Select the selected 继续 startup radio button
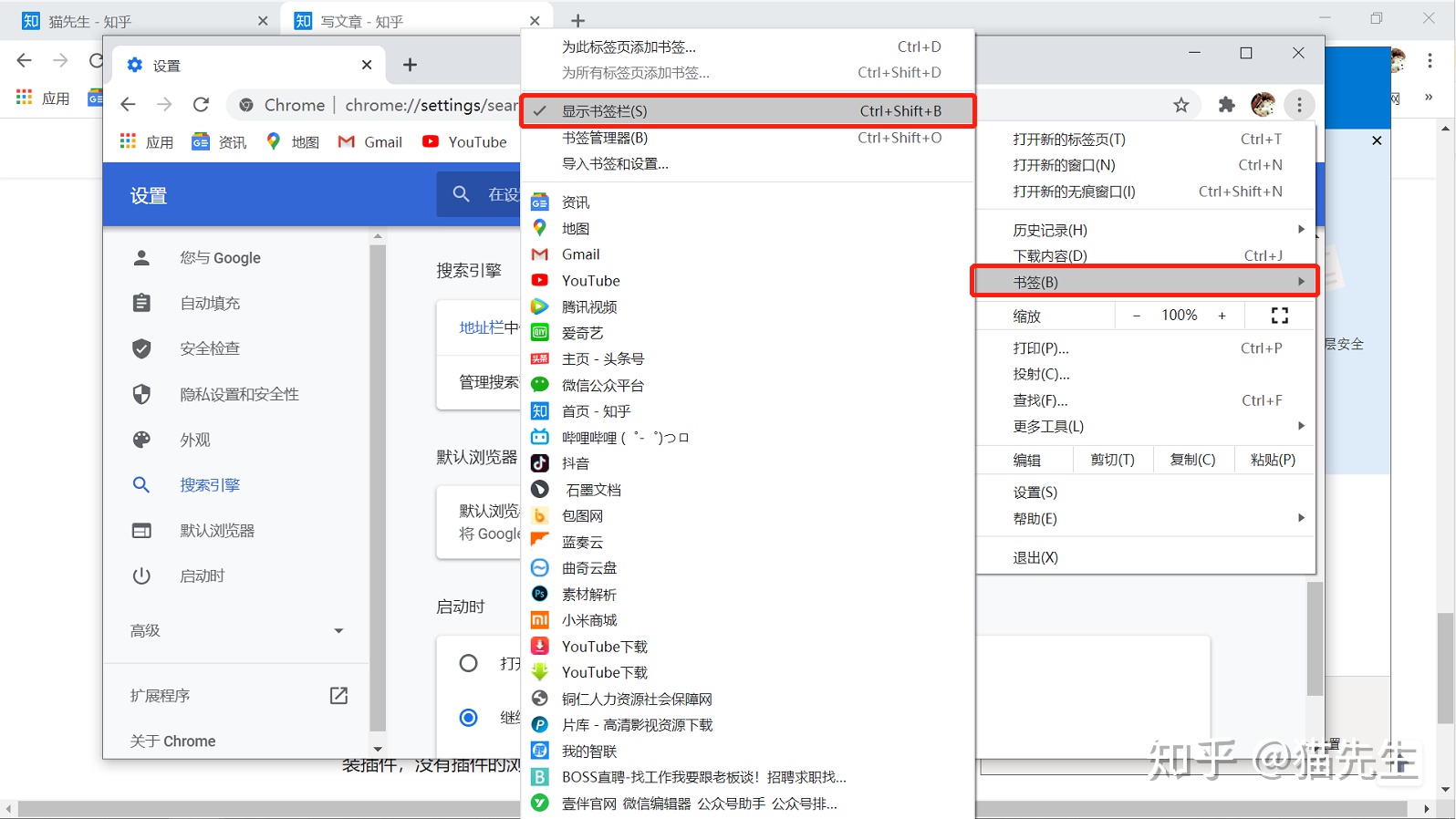Screen dimensions: 1456x819 point(468,717)
